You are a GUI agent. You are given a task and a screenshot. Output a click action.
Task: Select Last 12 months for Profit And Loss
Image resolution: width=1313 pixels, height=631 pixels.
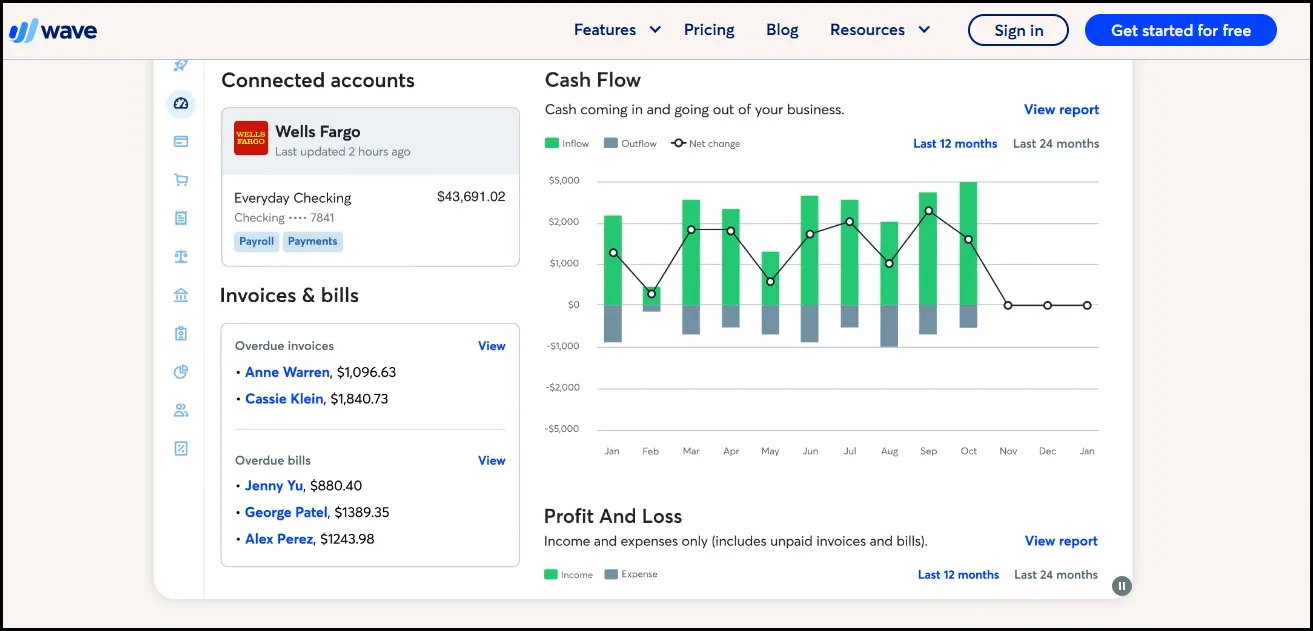(958, 574)
